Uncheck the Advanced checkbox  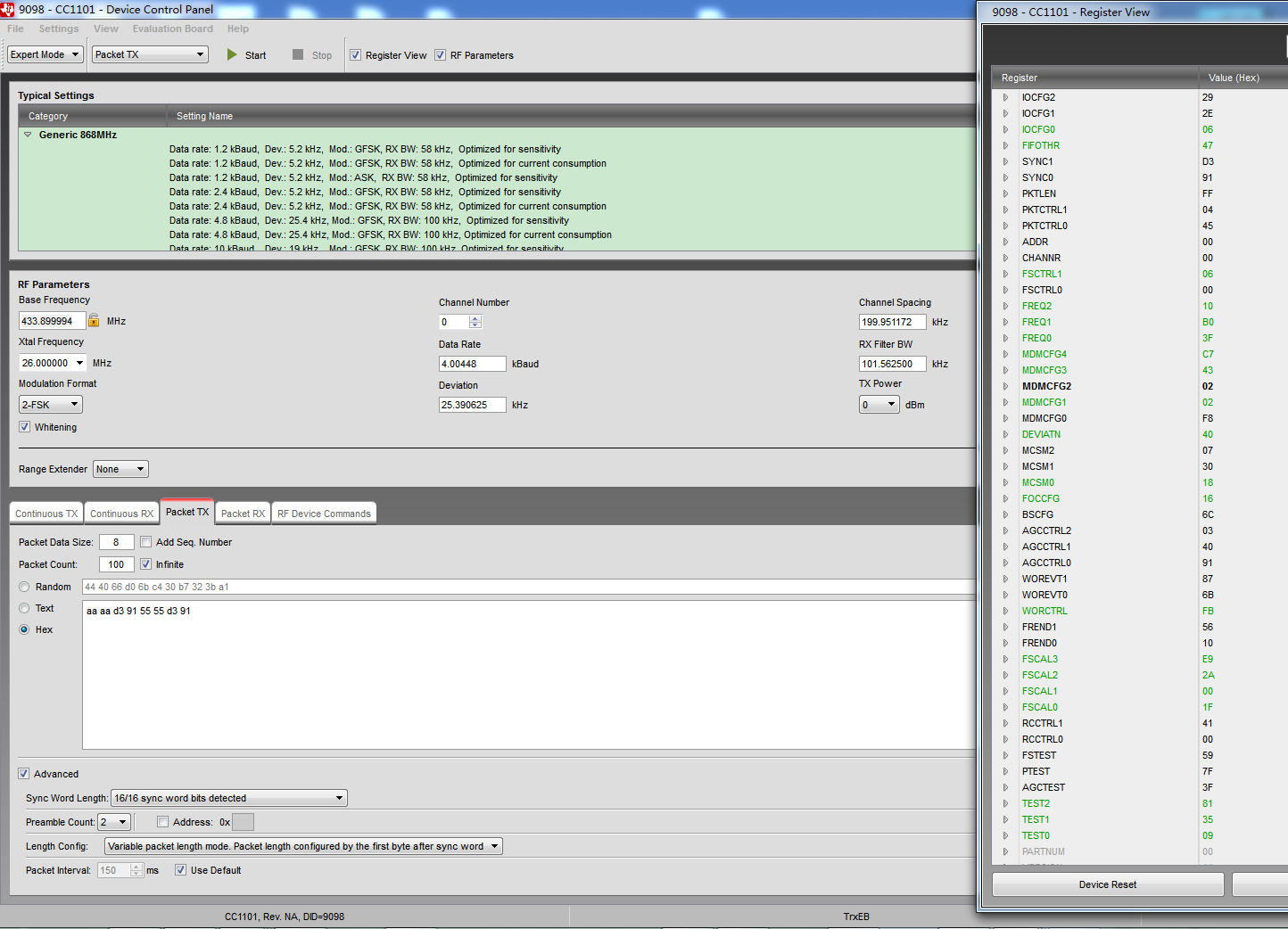(24, 774)
